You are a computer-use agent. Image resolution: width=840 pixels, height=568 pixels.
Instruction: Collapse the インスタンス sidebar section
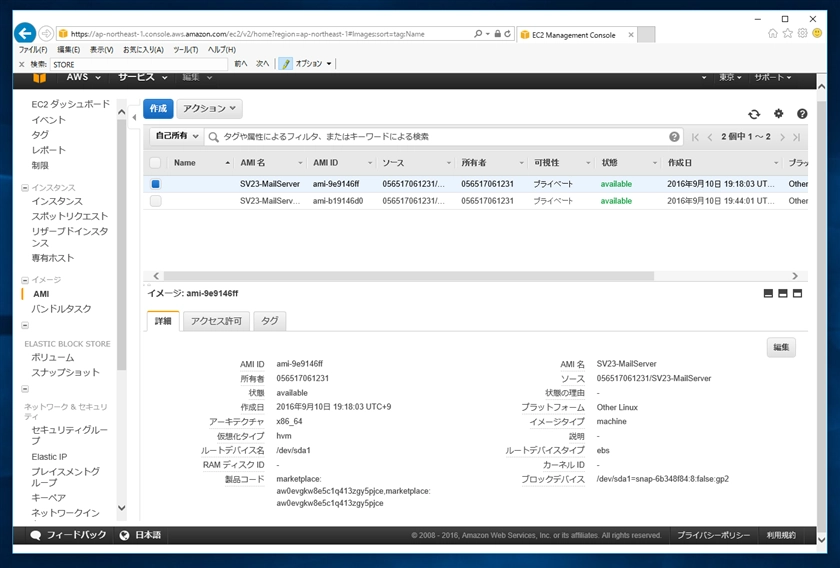pos(25,188)
